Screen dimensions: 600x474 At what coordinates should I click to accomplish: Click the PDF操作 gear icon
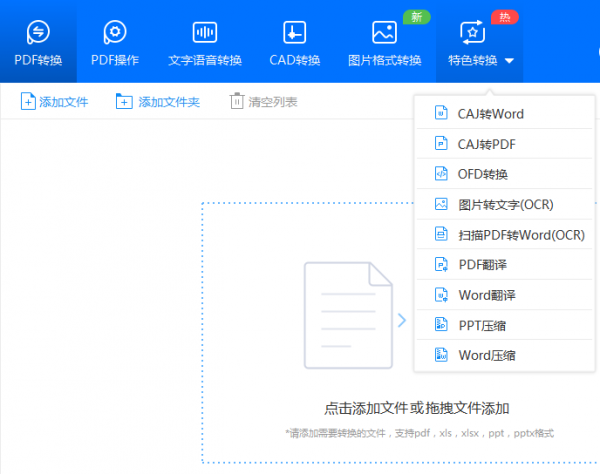click(115, 32)
